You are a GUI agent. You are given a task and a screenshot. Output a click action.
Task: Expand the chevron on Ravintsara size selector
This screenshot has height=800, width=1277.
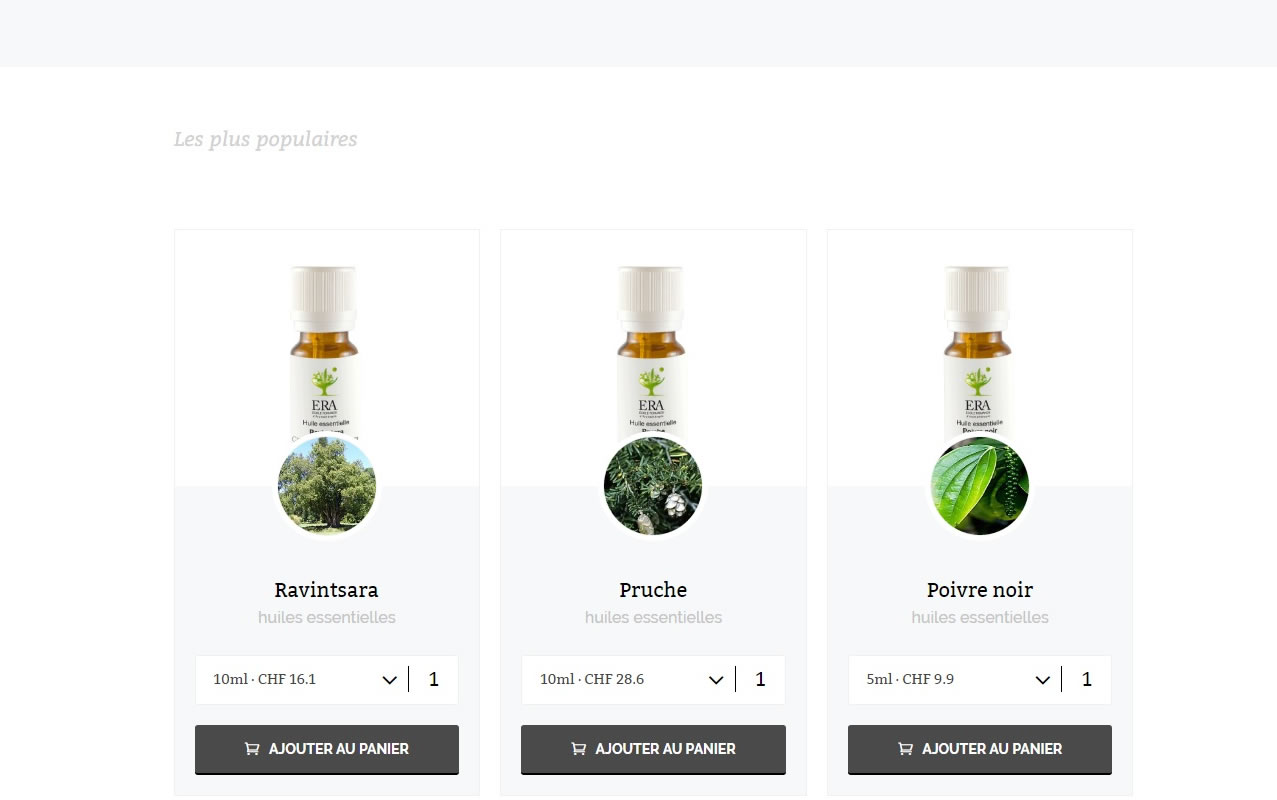pyautogui.click(x=390, y=680)
